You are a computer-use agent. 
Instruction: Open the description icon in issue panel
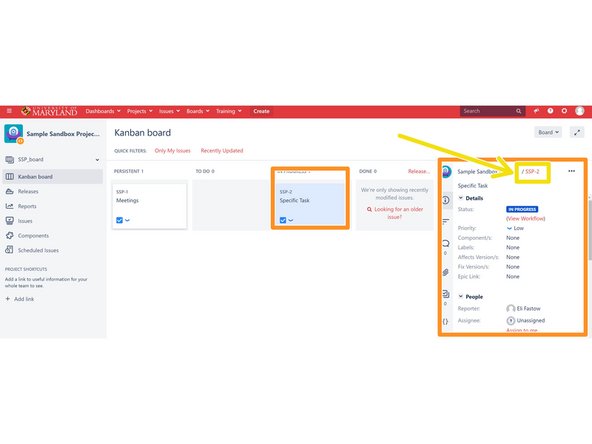446,221
